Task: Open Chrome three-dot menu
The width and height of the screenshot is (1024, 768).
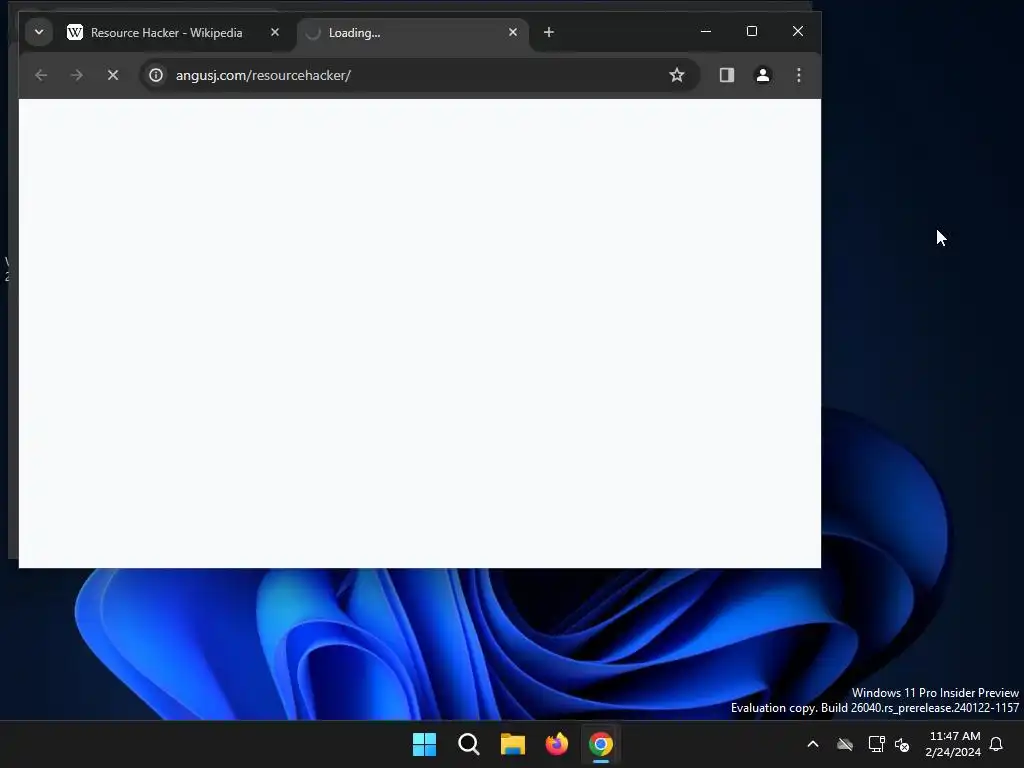Action: pyautogui.click(x=799, y=75)
